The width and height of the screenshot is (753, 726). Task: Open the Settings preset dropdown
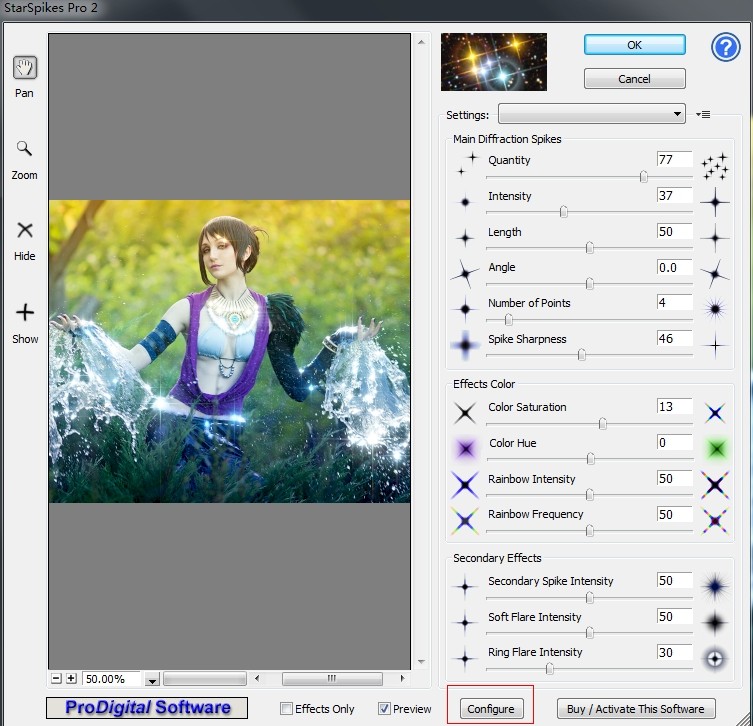(x=592, y=114)
